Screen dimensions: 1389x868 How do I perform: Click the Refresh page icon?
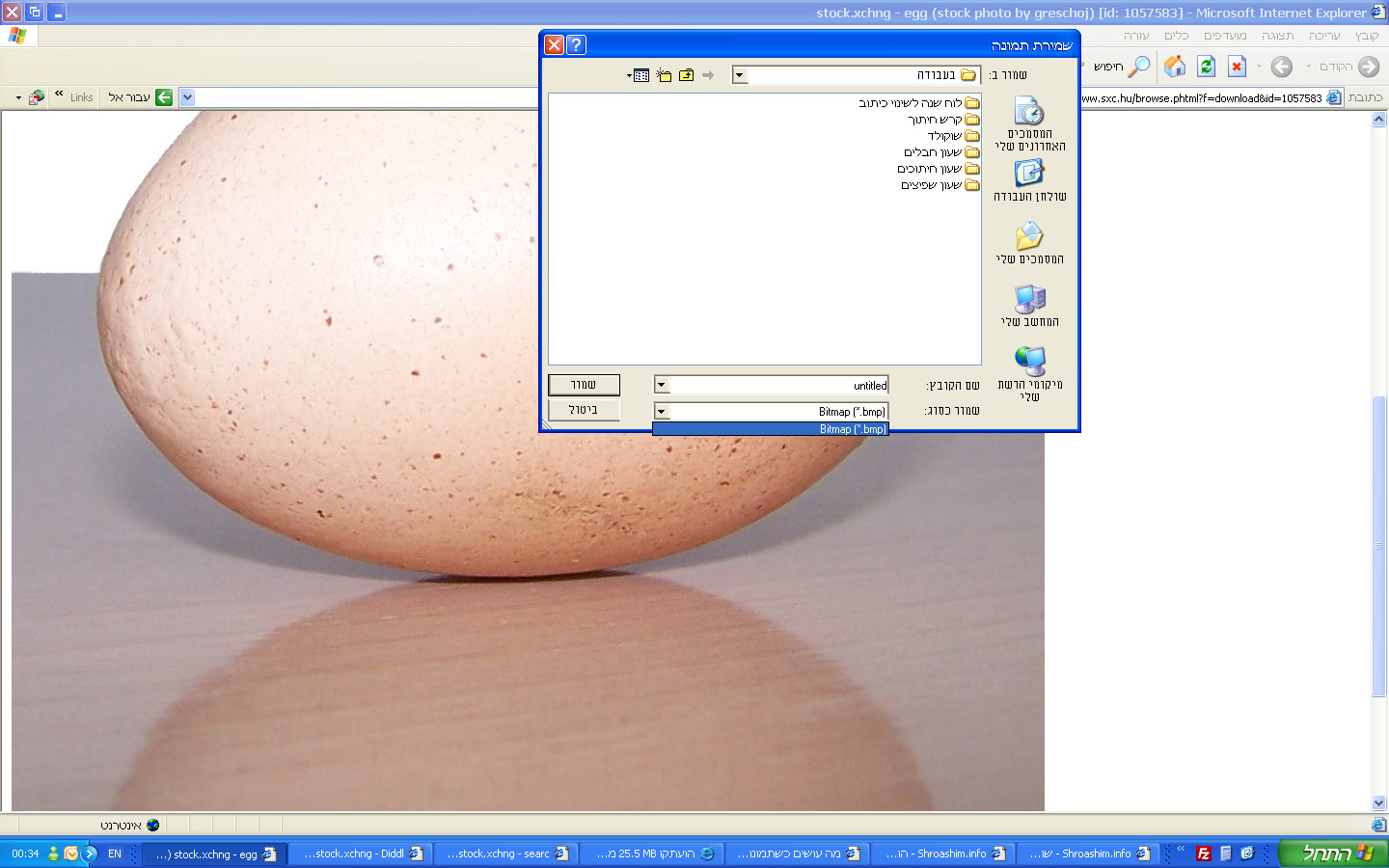(x=1206, y=67)
